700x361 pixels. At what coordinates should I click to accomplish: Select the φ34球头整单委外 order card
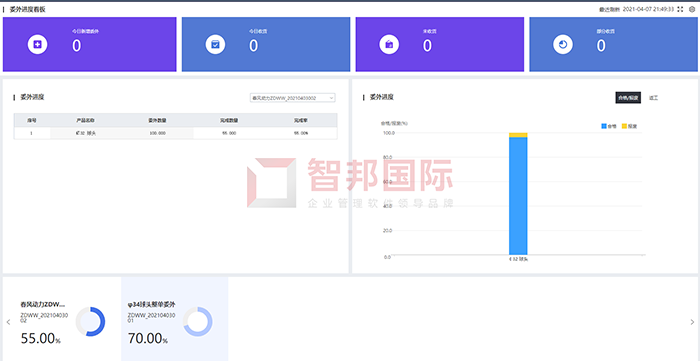(x=175, y=319)
